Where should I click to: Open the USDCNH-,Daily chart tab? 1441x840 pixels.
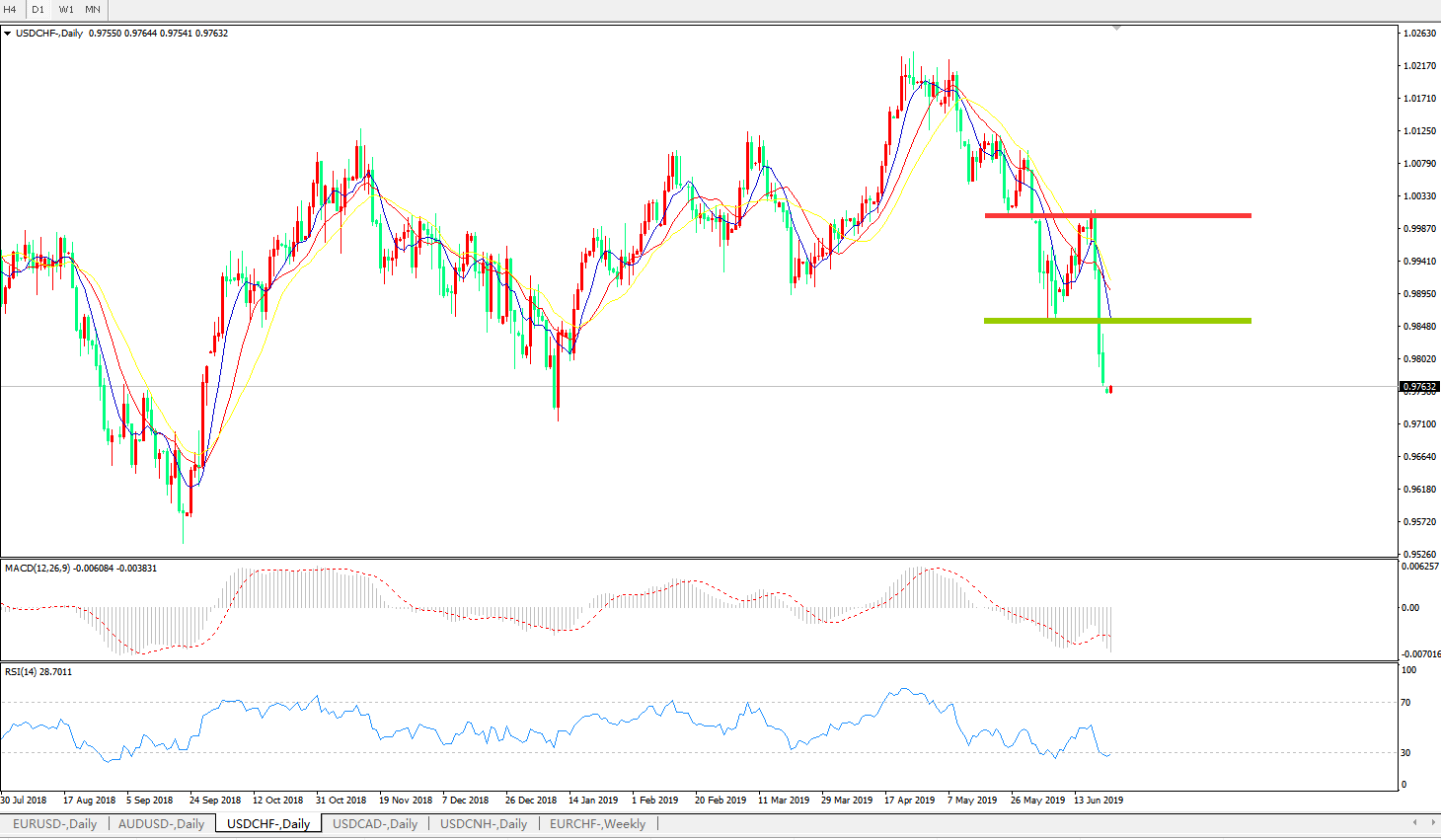[x=484, y=824]
